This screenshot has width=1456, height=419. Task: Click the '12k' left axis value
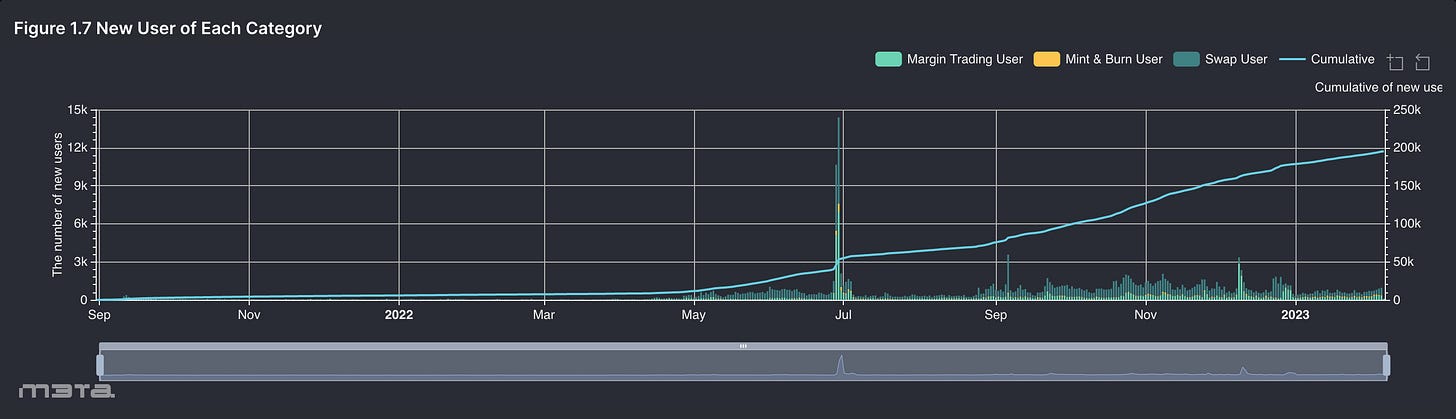click(x=80, y=148)
